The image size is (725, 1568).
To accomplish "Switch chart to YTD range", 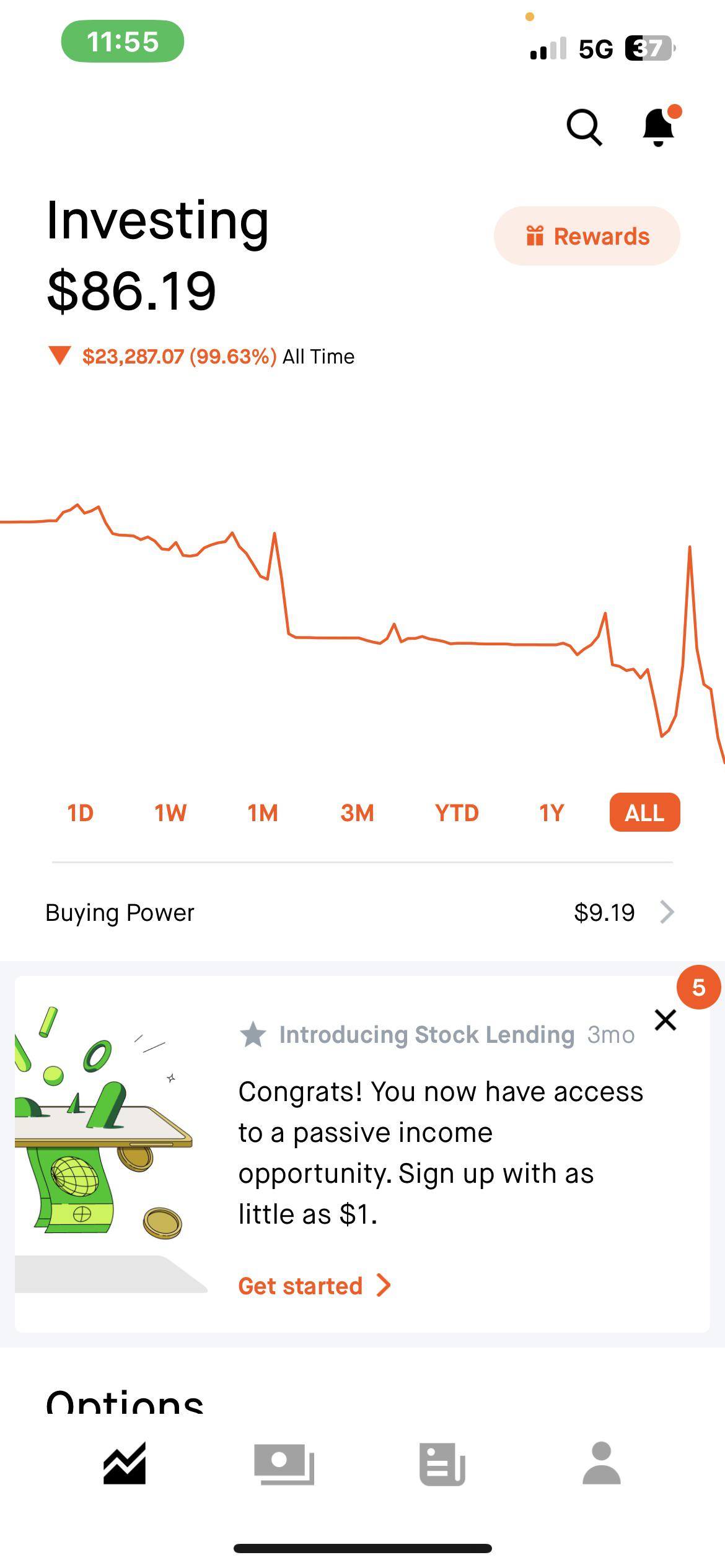I will (x=457, y=812).
